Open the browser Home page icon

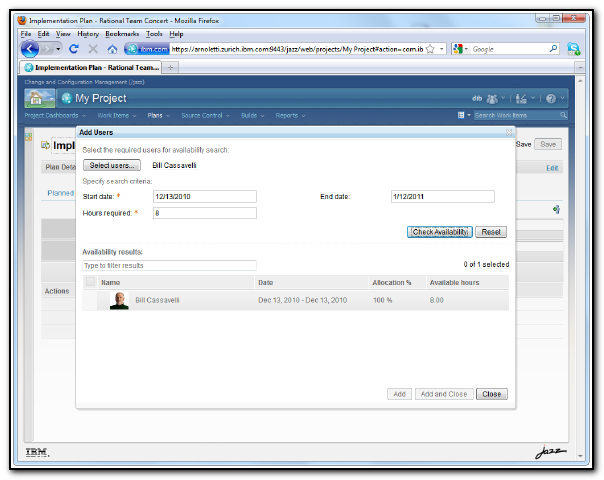tap(112, 49)
